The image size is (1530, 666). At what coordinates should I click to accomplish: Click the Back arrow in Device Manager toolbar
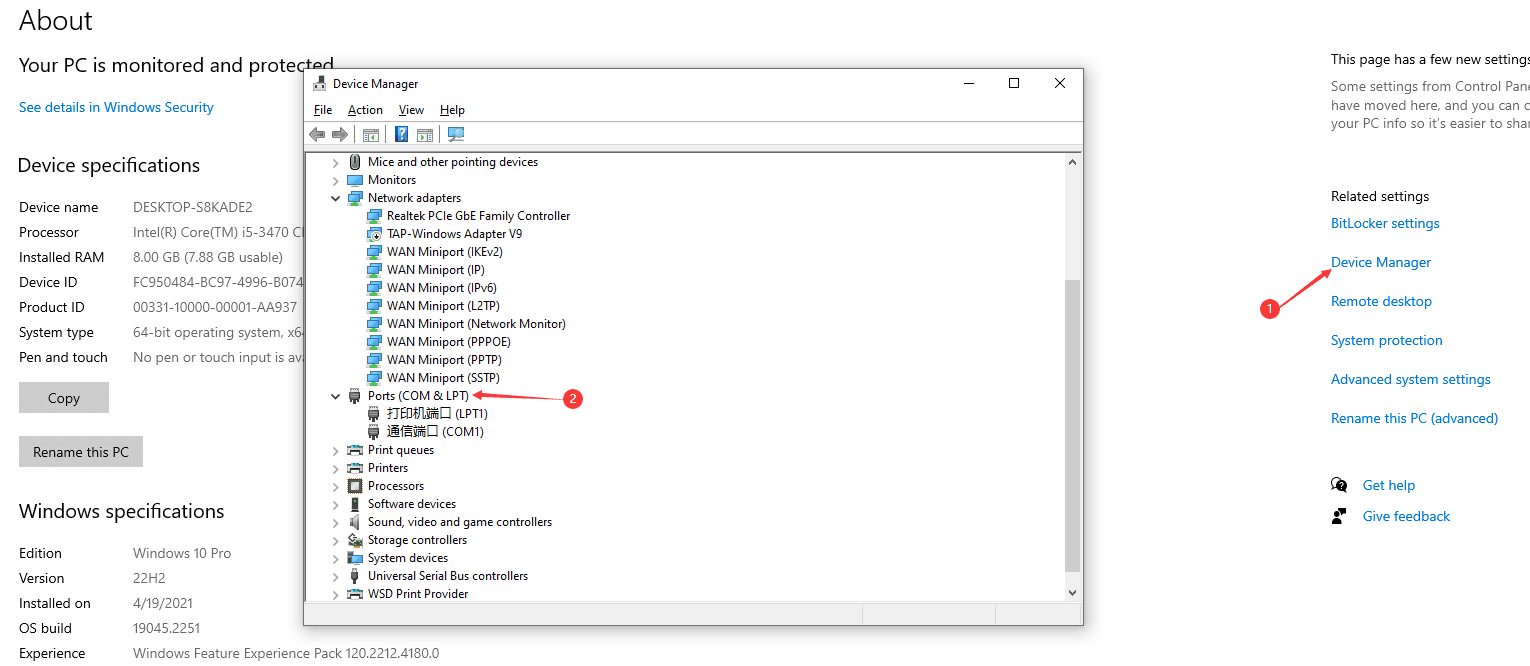[317, 135]
